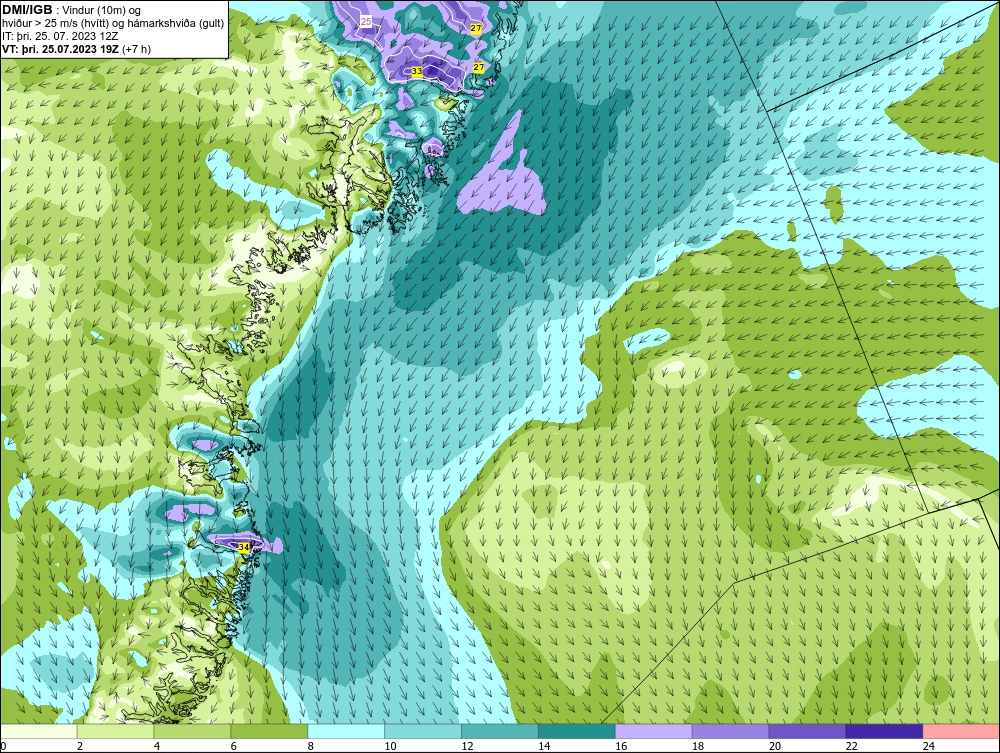Click the 2–4 m/s light green legend swatch
This screenshot has height=753, width=1000.
pos(115,731)
